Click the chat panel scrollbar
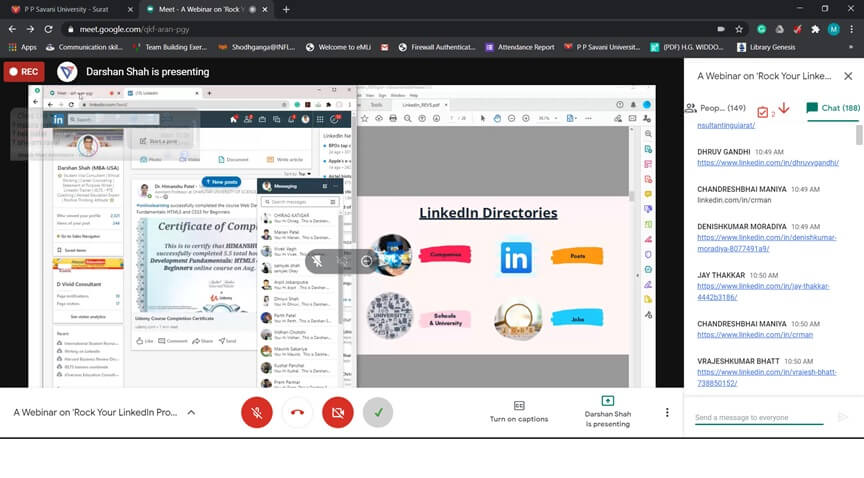This screenshot has height=478, width=864. click(859, 135)
